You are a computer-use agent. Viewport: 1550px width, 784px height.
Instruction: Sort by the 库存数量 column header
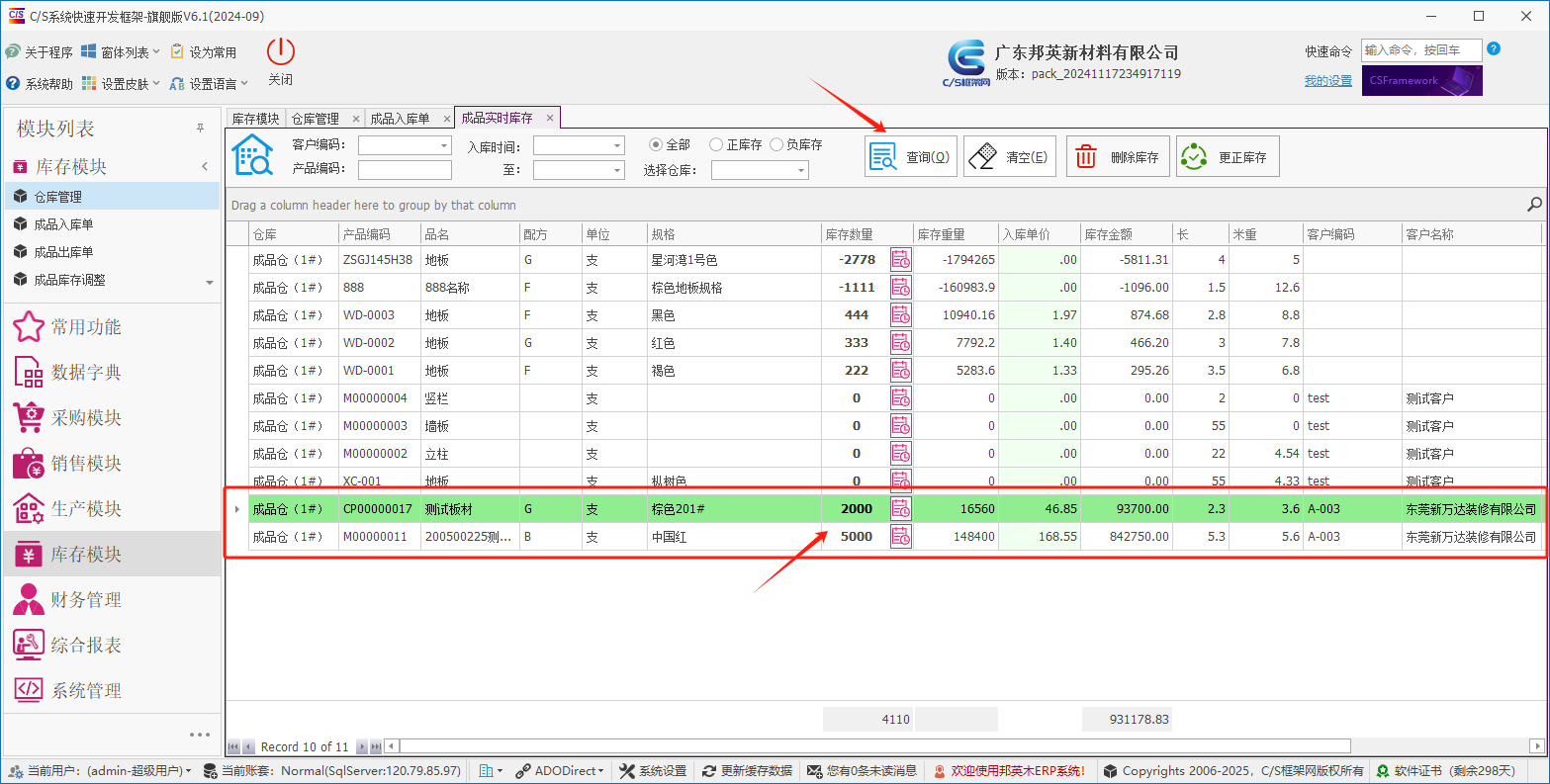pyautogui.click(x=867, y=234)
